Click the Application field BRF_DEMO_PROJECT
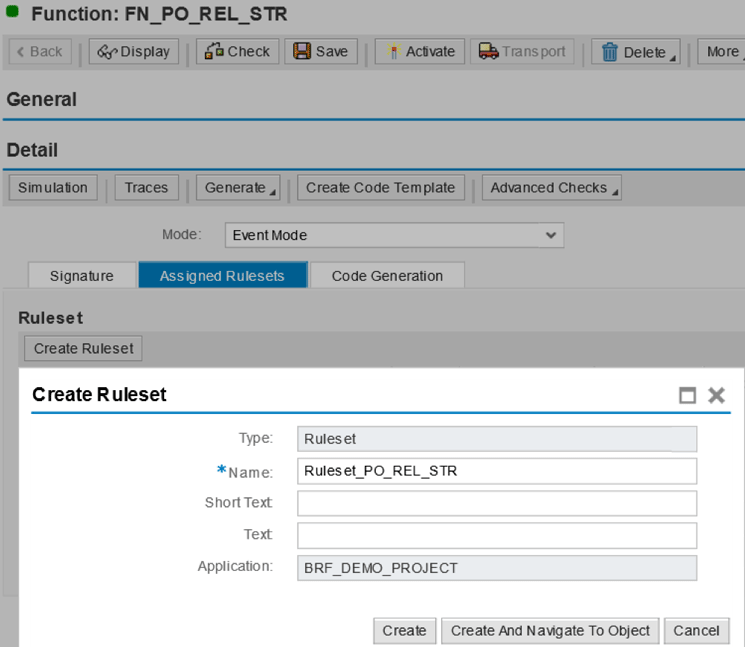This screenshot has width=745, height=647. [497, 568]
